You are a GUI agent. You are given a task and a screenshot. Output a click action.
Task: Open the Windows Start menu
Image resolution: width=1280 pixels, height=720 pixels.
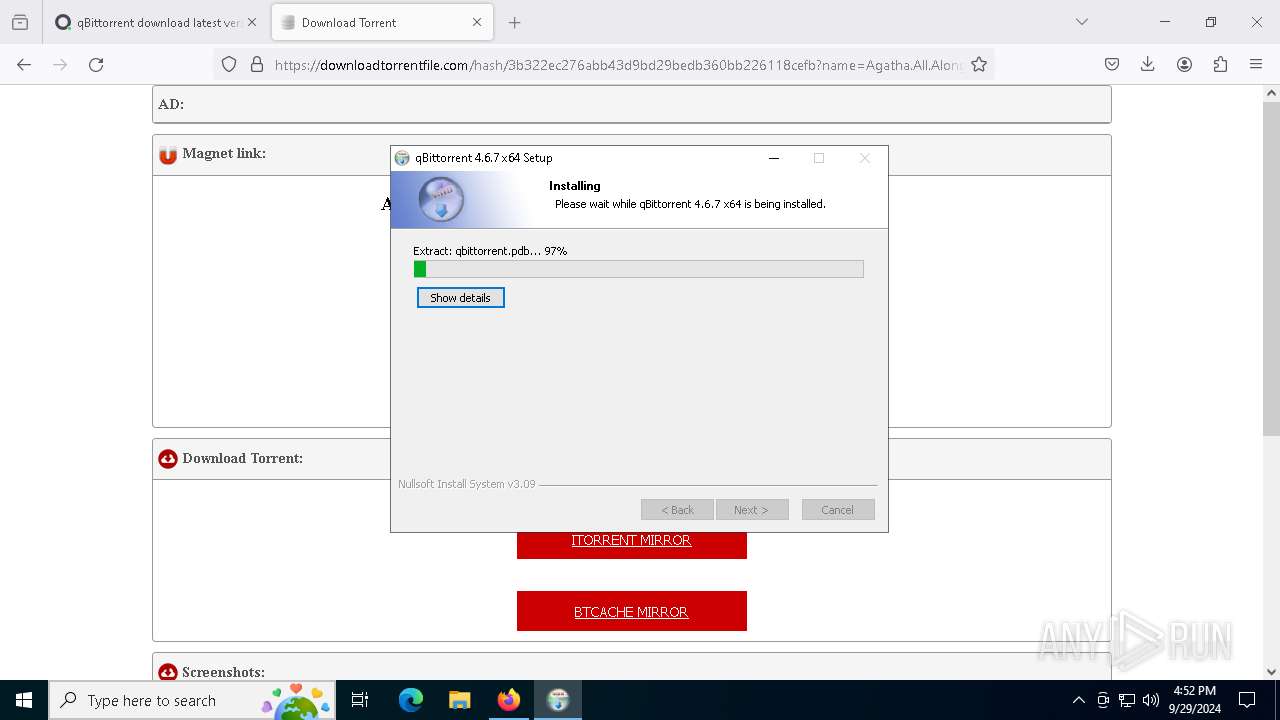click(x=24, y=700)
